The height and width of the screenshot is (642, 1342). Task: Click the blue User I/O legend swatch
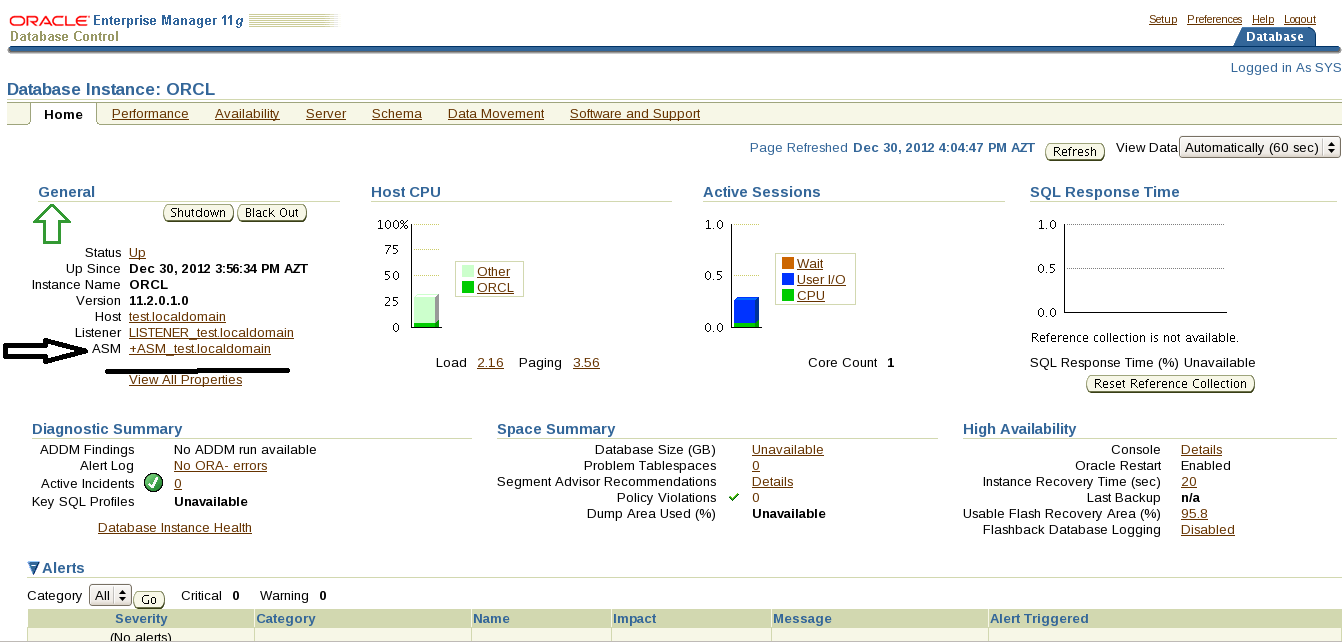point(788,280)
